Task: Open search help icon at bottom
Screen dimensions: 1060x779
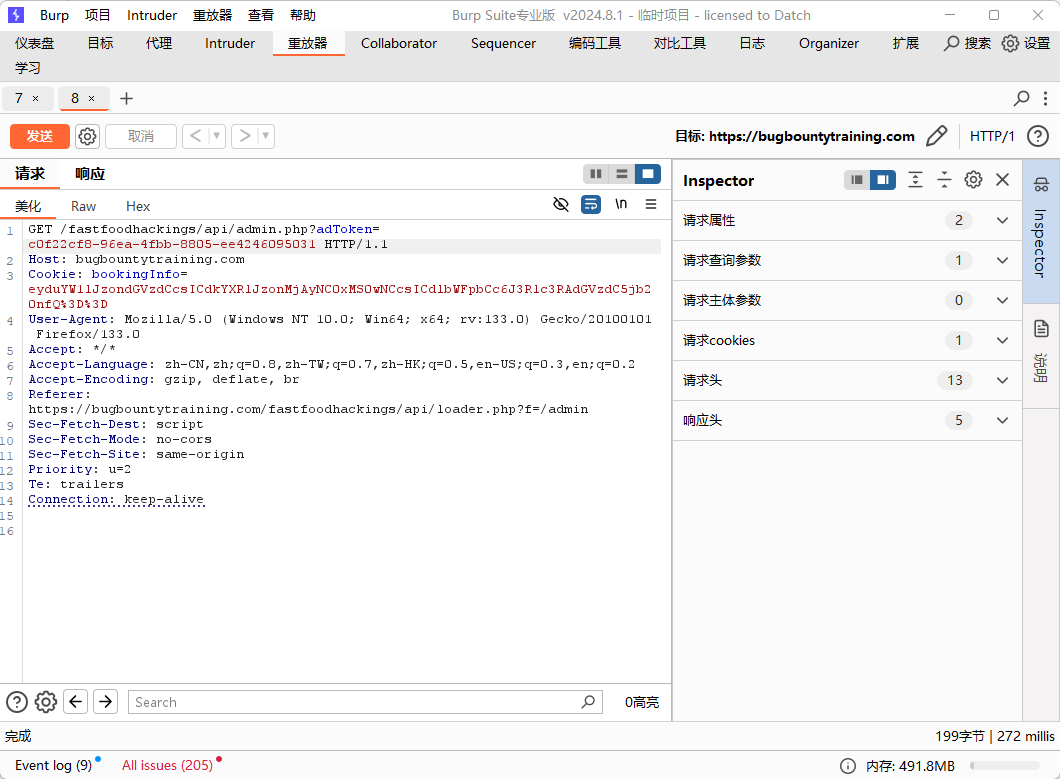Action: click(x=17, y=702)
